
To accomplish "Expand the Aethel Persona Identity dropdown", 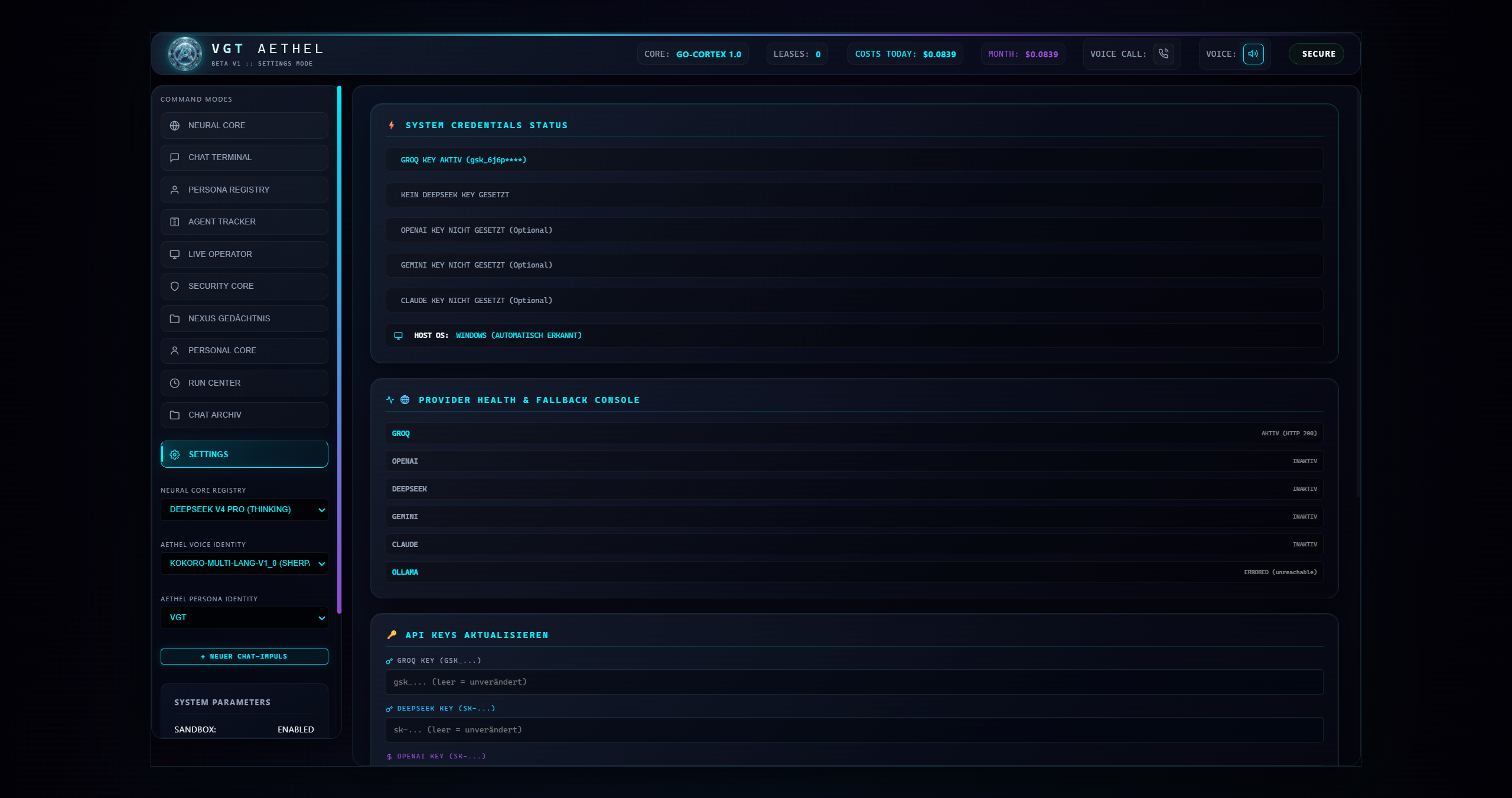I will [x=245, y=618].
